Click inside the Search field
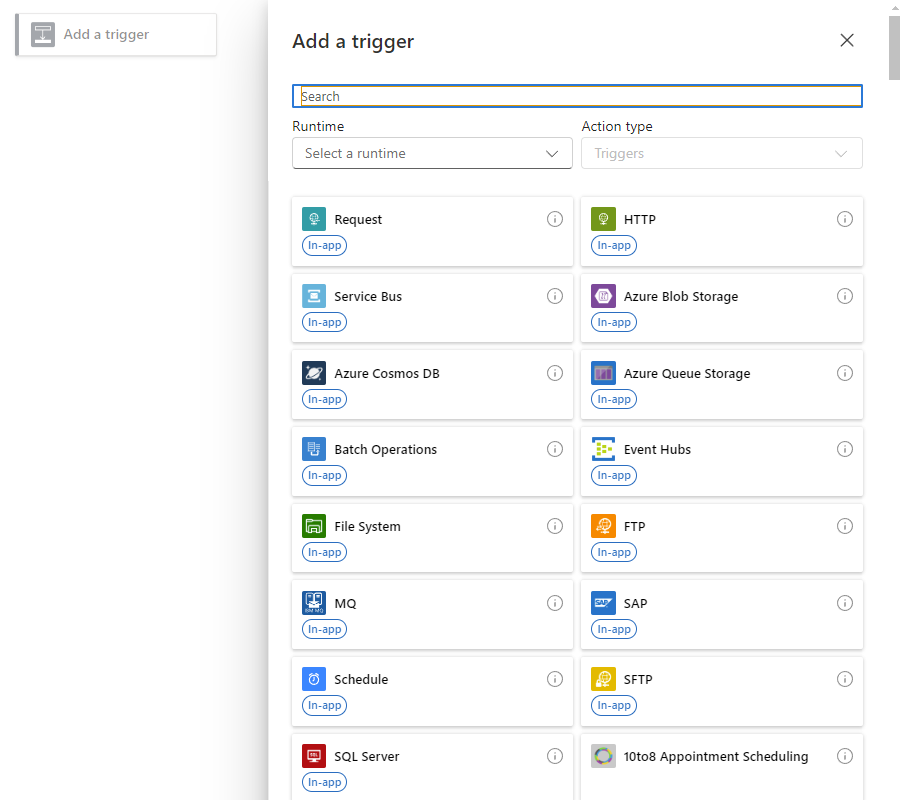This screenshot has width=900, height=800. pos(577,96)
